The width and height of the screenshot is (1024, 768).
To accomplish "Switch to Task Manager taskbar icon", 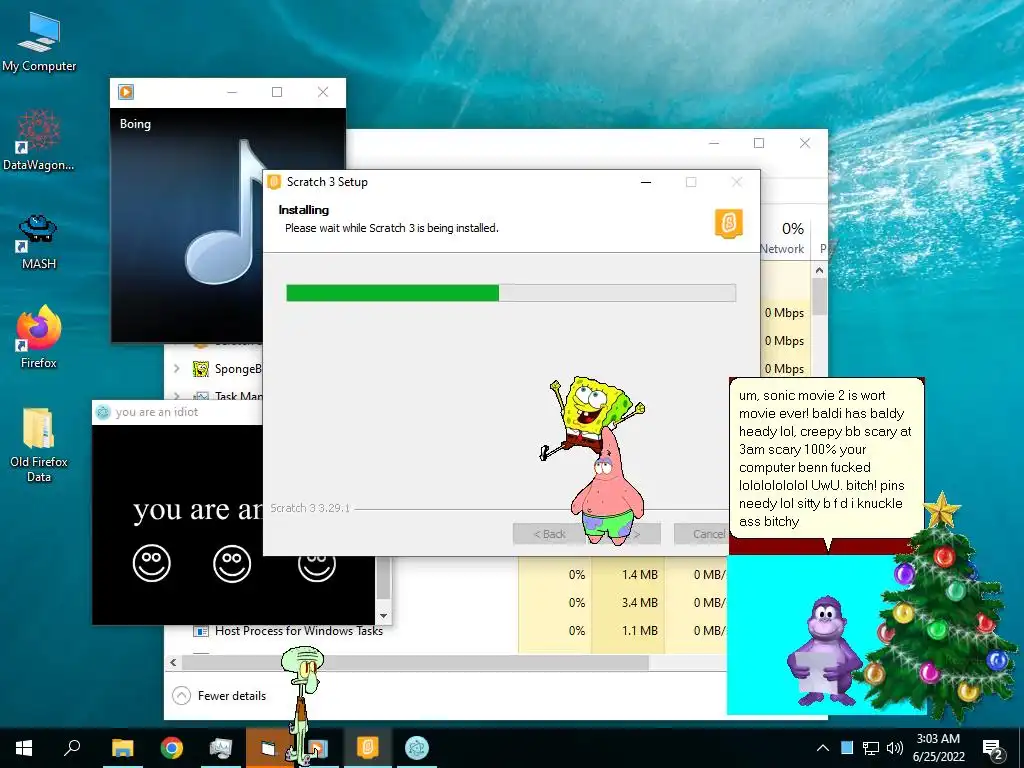I will tap(221, 748).
